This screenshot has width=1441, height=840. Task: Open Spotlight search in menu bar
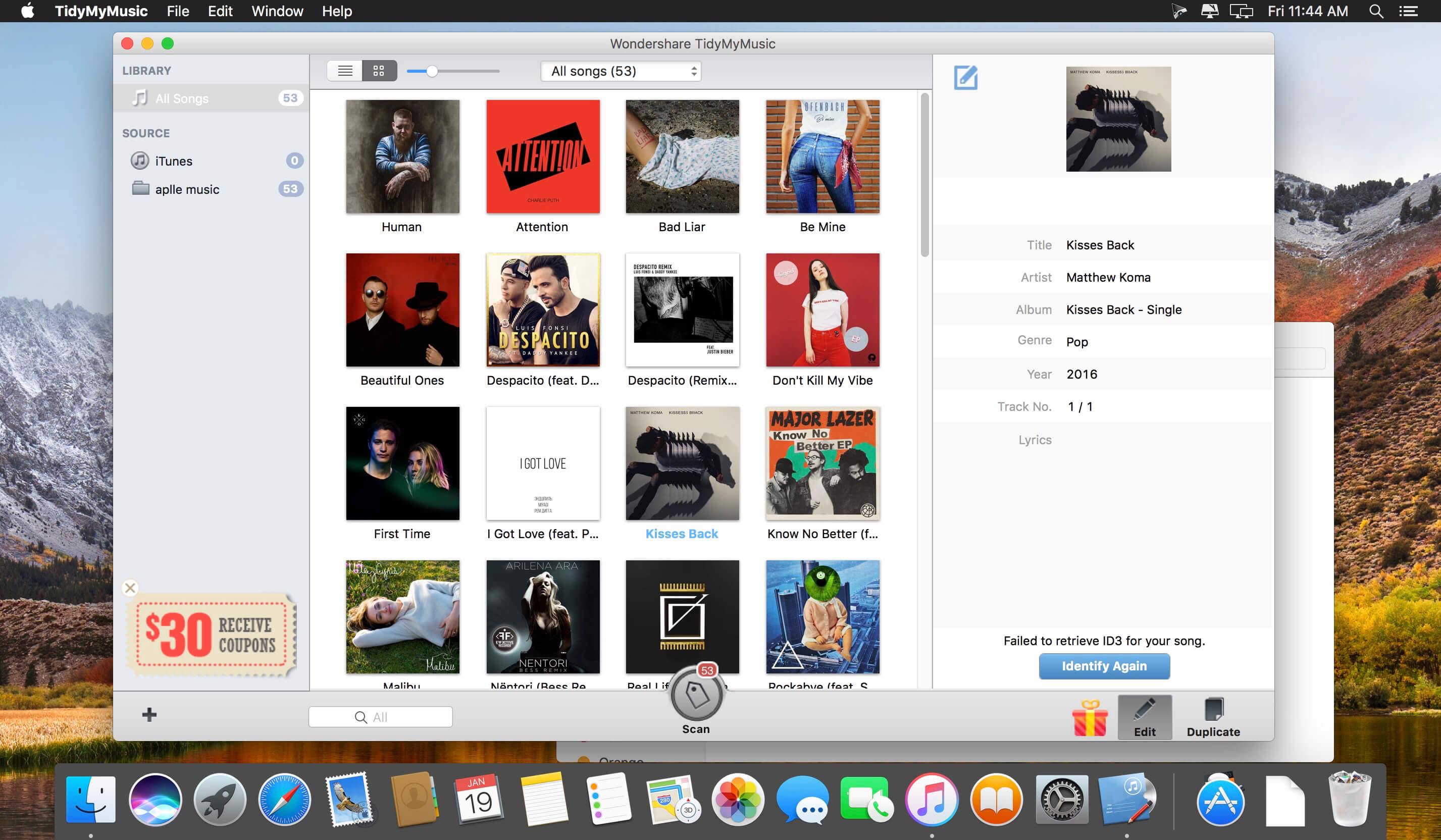pos(1376,11)
